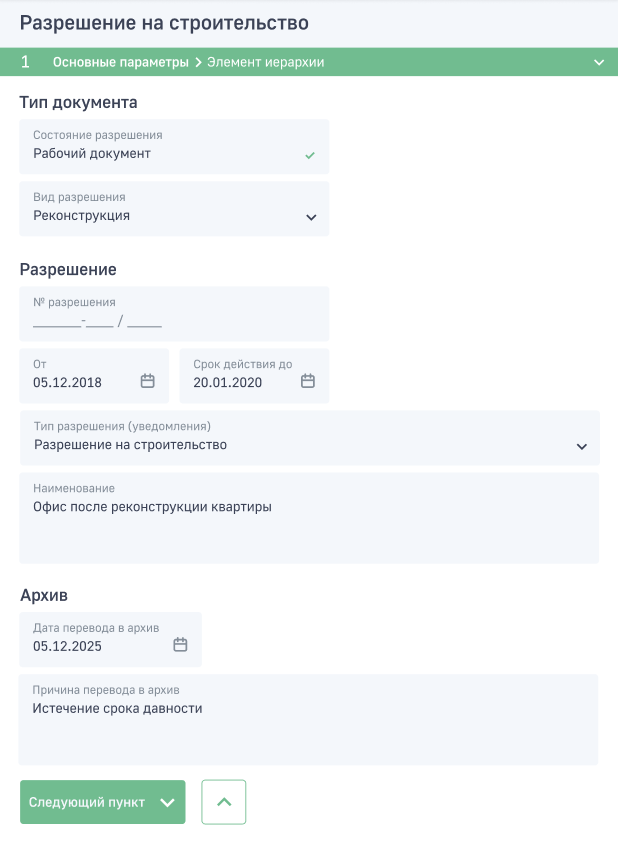Screen dimensions: 618x842
Task: Click the Срок действия до date 20.01.2020
Action: [x=228, y=382]
